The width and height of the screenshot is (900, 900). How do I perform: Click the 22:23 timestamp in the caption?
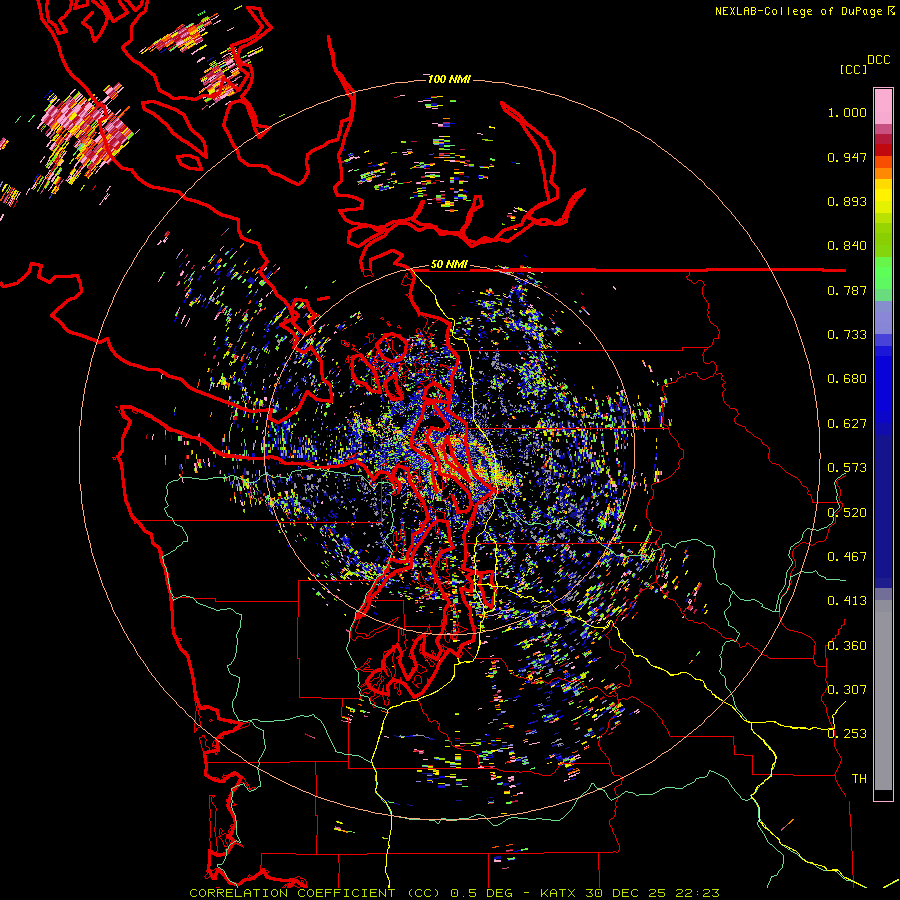click(697, 893)
